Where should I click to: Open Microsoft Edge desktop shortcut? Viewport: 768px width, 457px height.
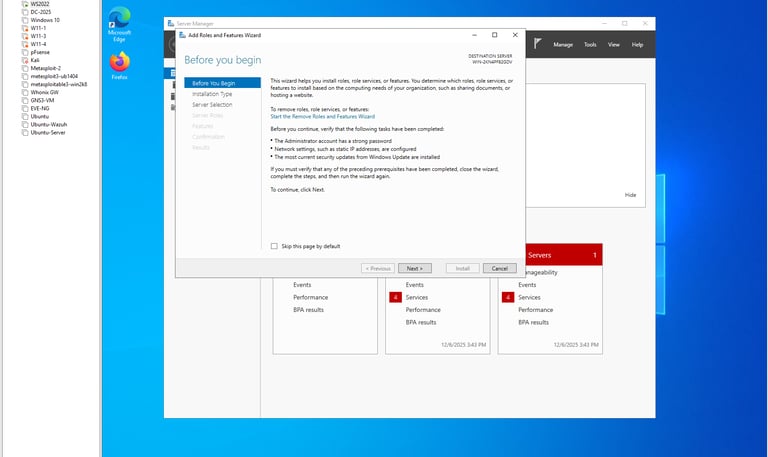coord(120,24)
